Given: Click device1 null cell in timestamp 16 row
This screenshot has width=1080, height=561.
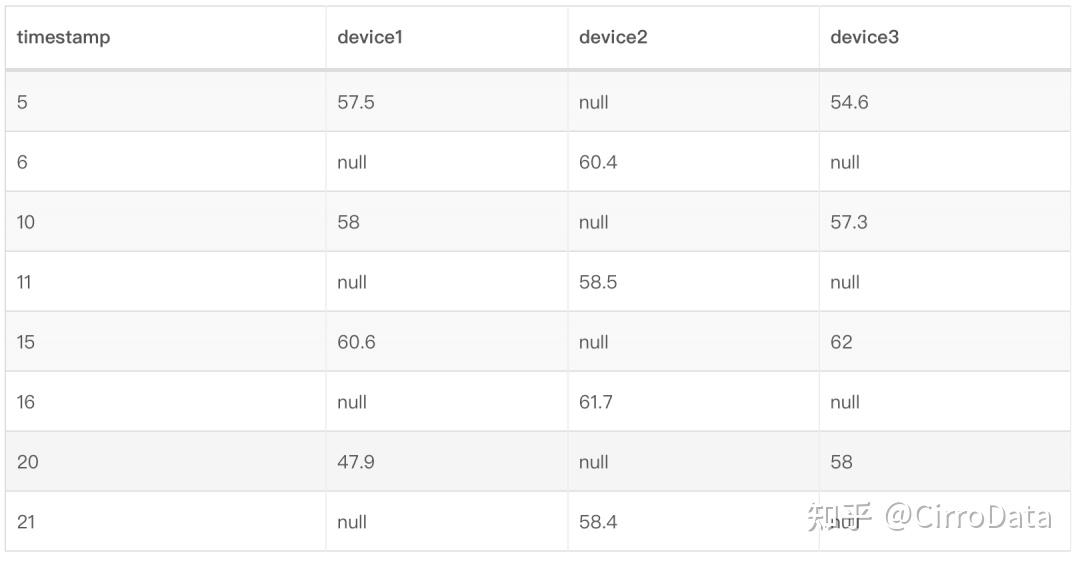Looking at the screenshot, I should pyautogui.click(x=352, y=402).
